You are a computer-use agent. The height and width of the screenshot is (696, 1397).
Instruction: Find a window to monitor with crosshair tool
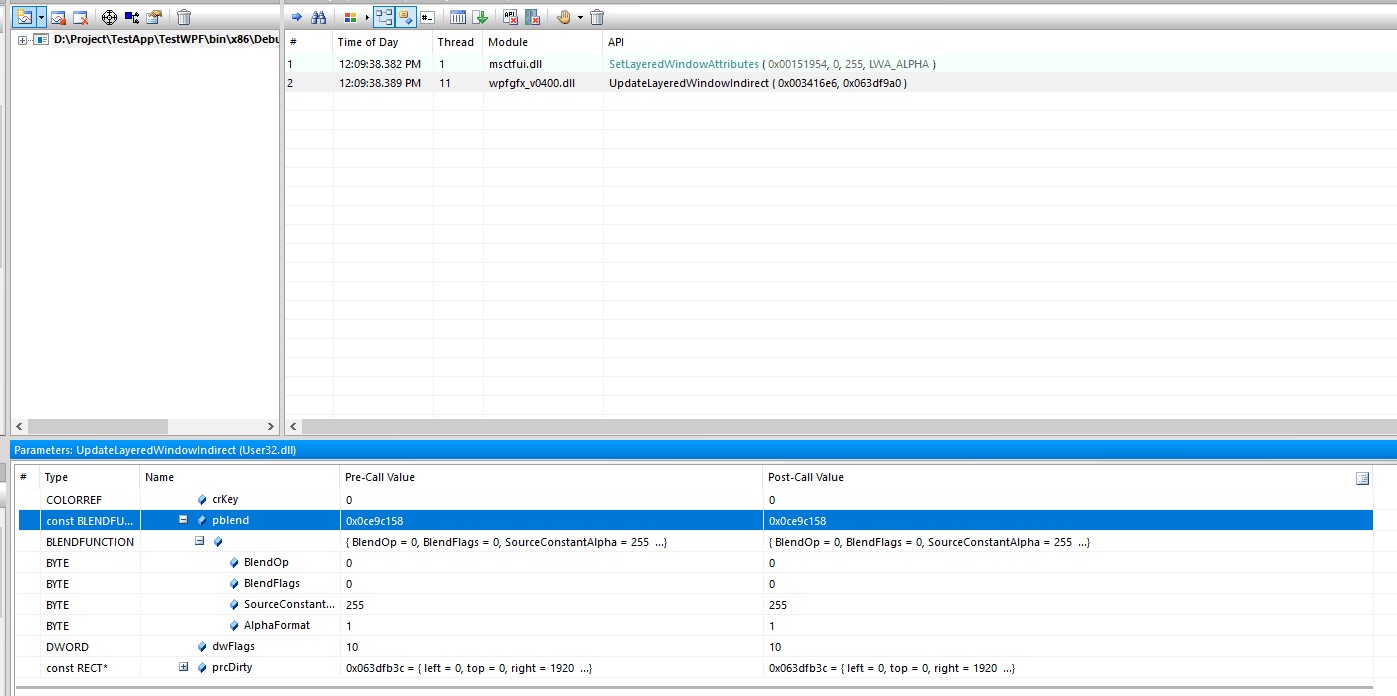tap(110, 17)
